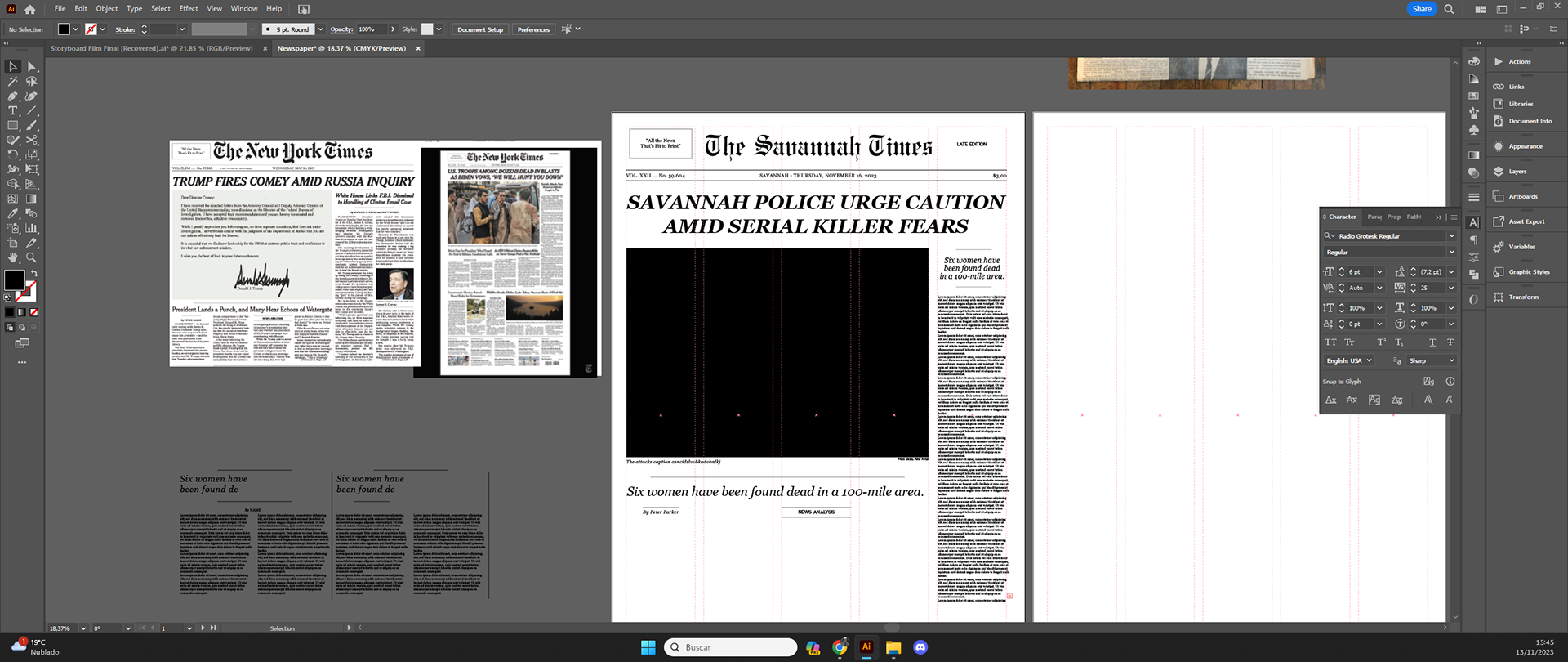Open the zoom level 18,37% dropdown
The image size is (1568, 662).
[x=82, y=628]
